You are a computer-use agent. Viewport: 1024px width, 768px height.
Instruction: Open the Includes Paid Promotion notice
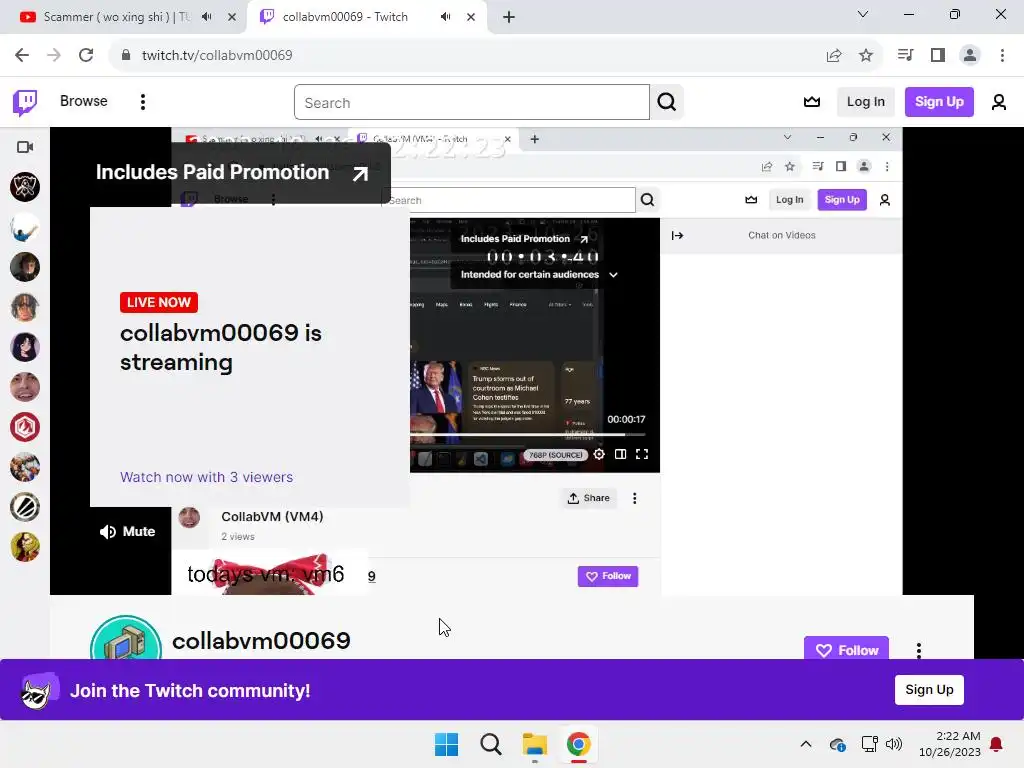click(232, 172)
